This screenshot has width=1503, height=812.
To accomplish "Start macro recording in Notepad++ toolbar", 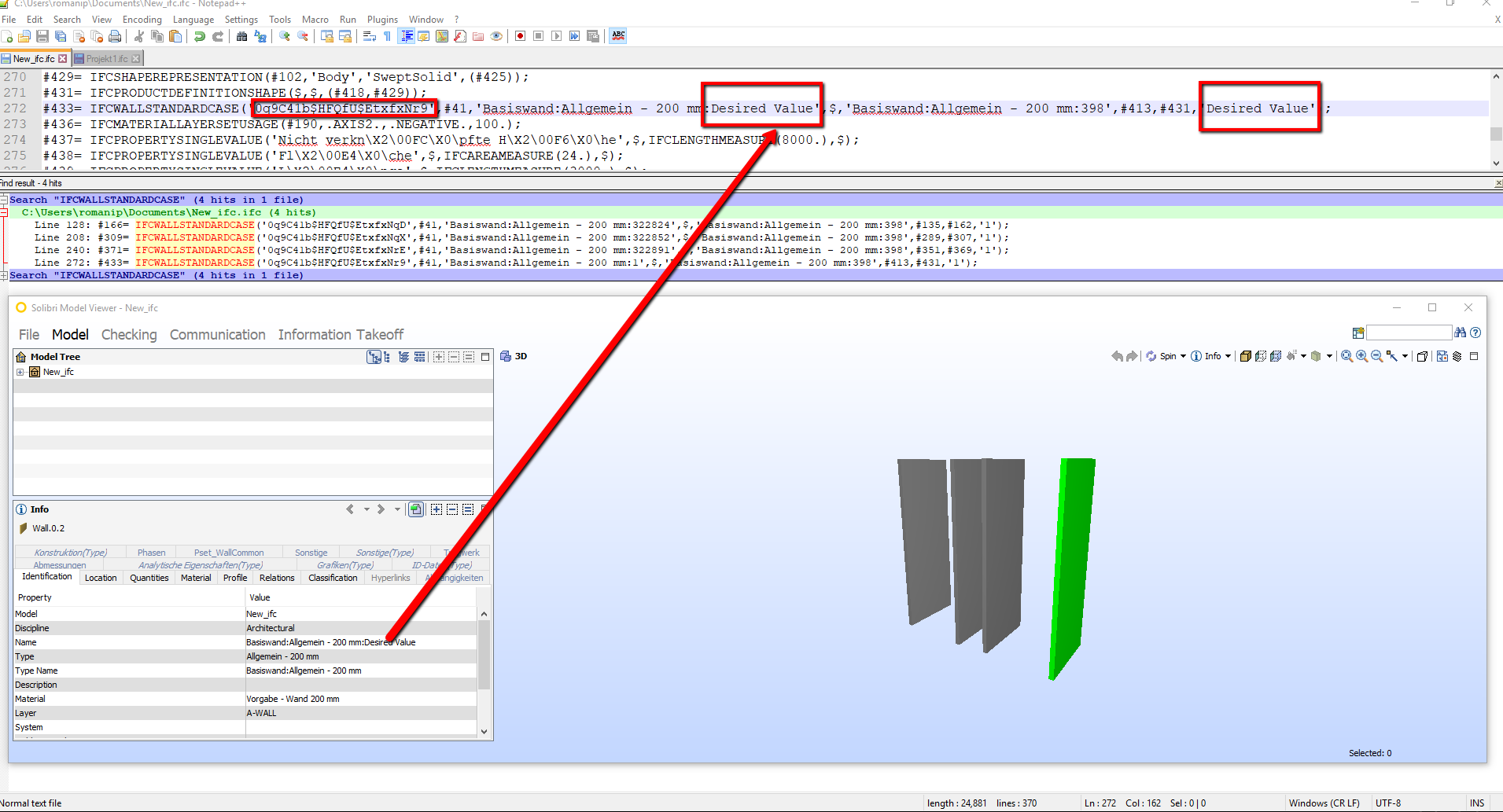I will pos(520,36).
